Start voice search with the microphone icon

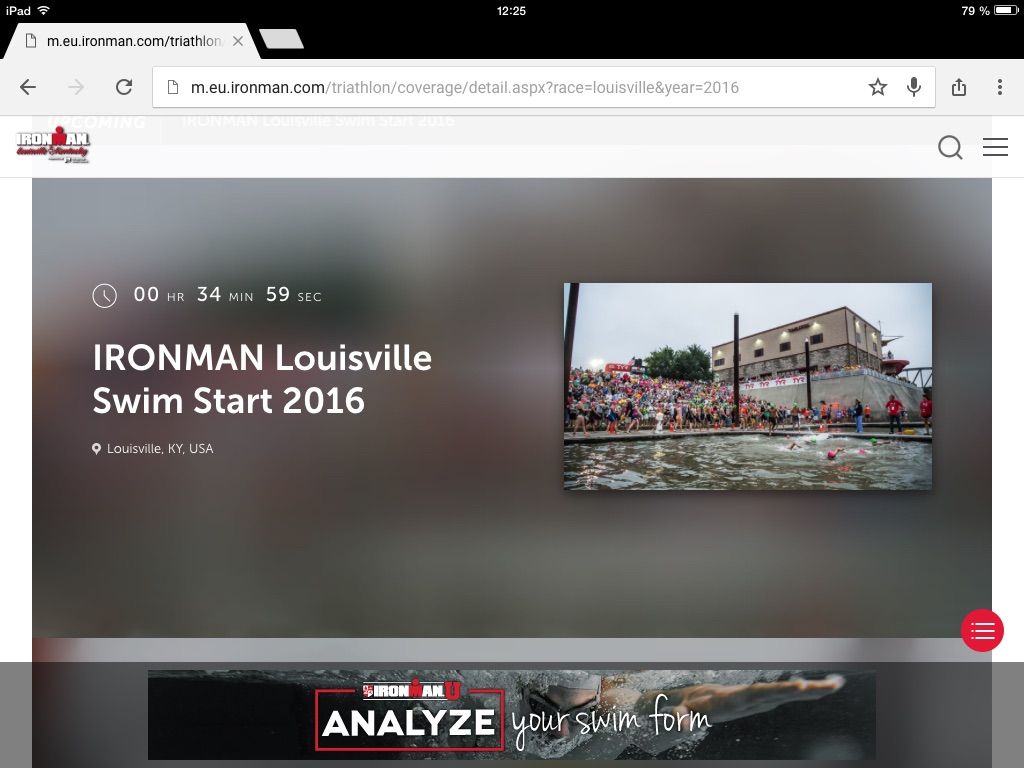[x=914, y=87]
